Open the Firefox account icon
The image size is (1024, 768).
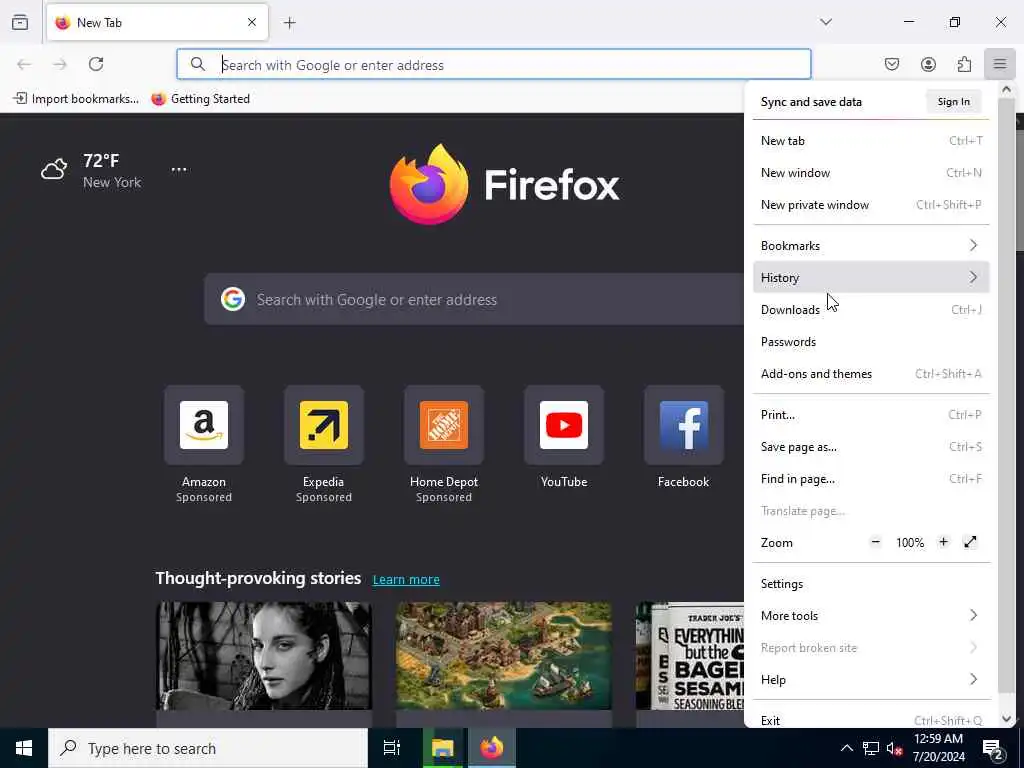[x=928, y=64]
